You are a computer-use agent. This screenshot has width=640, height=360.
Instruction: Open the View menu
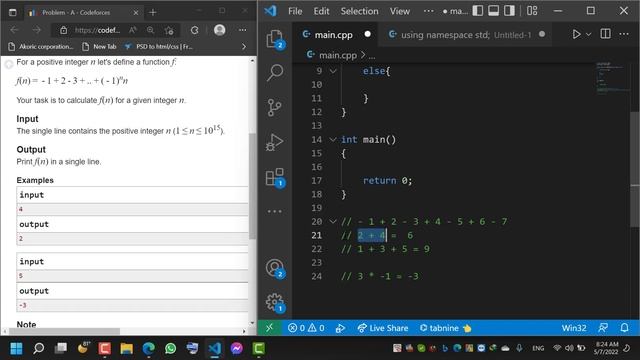pyautogui.click(x=400, y=11)
